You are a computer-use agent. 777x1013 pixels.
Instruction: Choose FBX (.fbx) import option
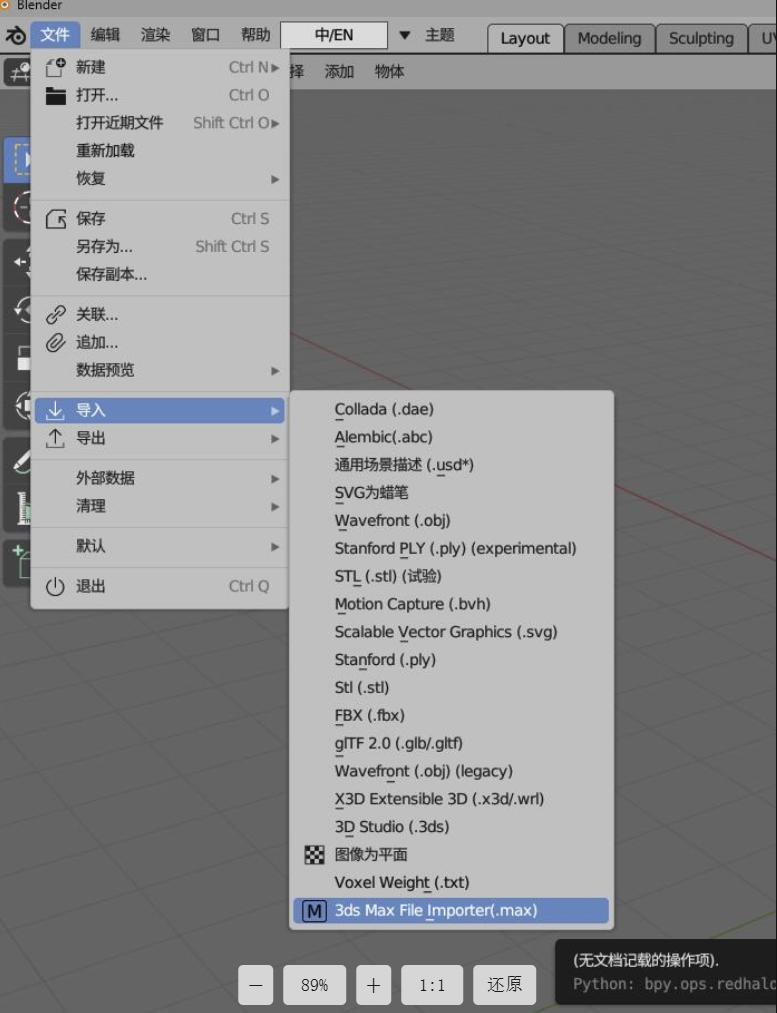[369, 715]
